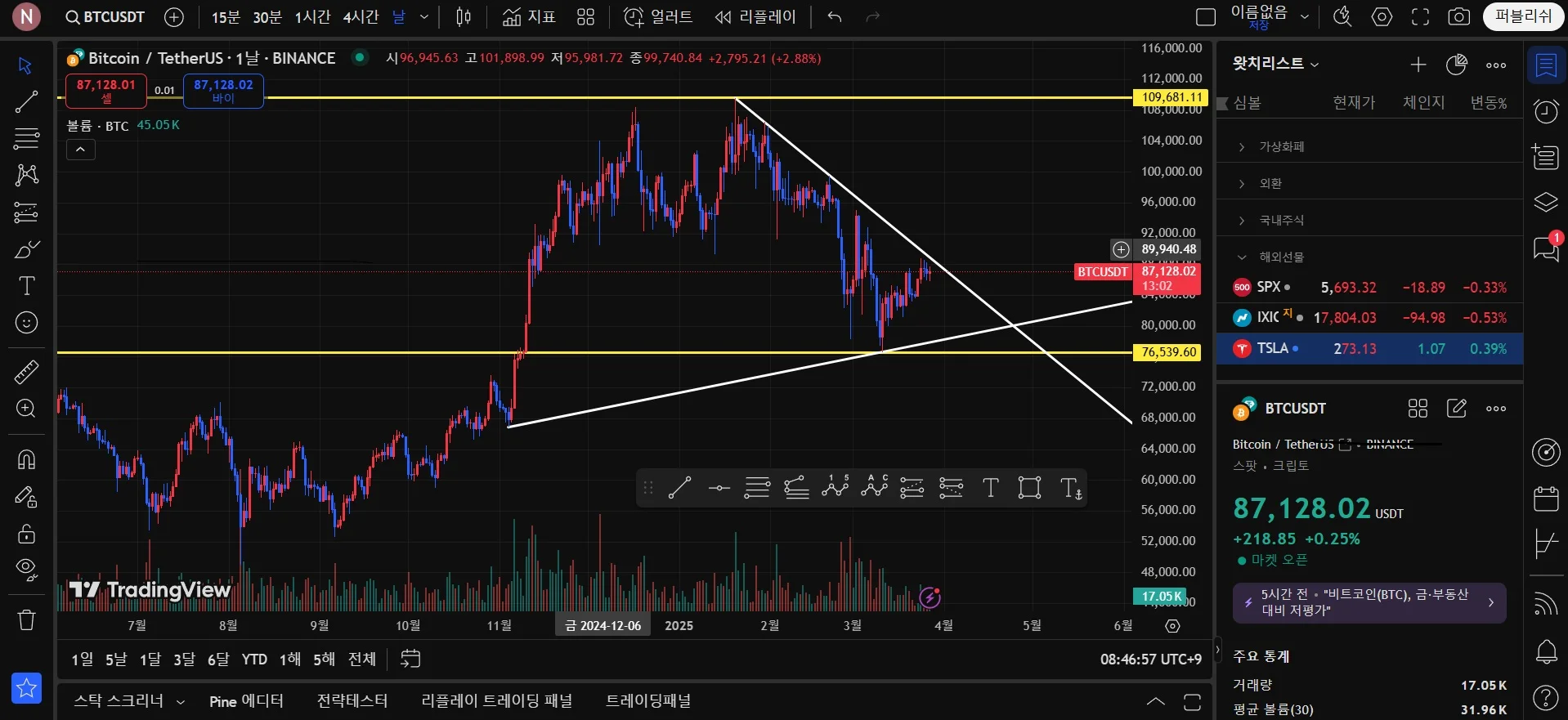
Task: Select the YTD date range
Action: pyautogui.click(x=254, y=660)
